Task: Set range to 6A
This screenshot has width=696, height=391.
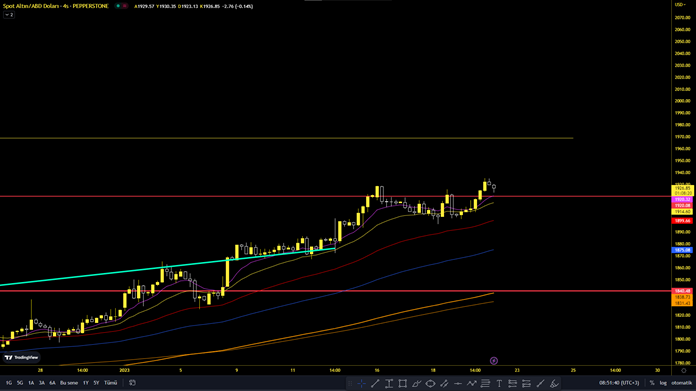Action: point(52,383)
